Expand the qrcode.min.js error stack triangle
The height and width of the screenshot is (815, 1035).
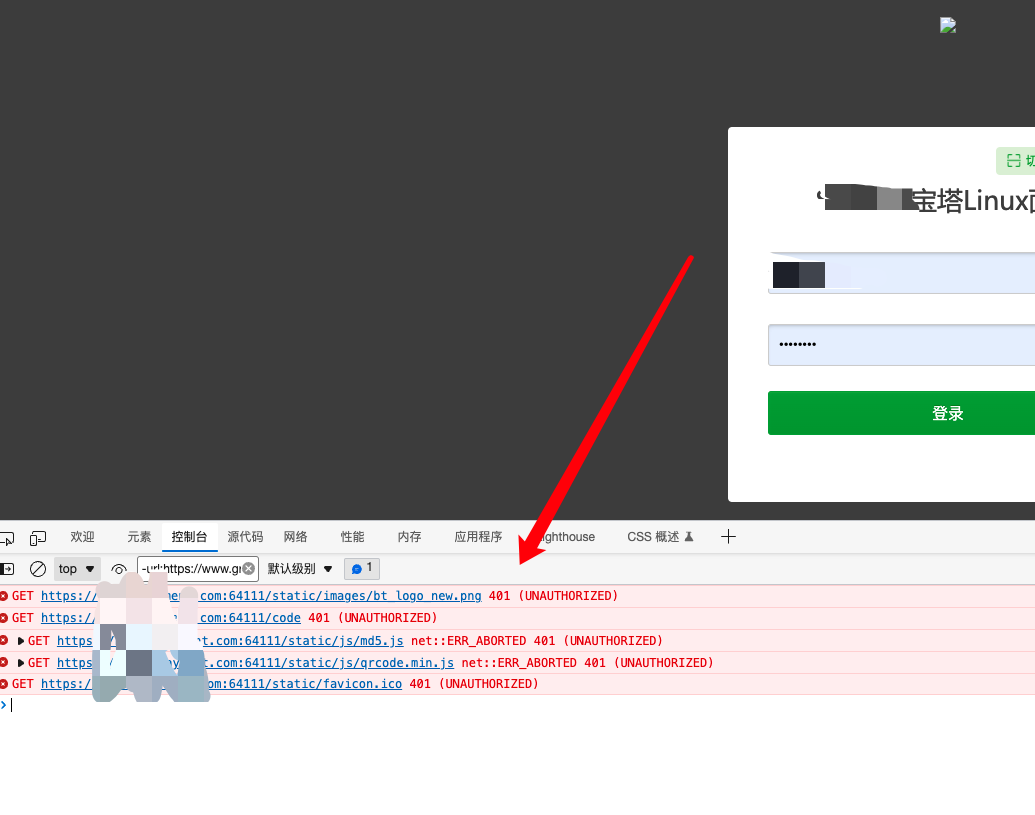pyautogui.click(x=20, y=663)
